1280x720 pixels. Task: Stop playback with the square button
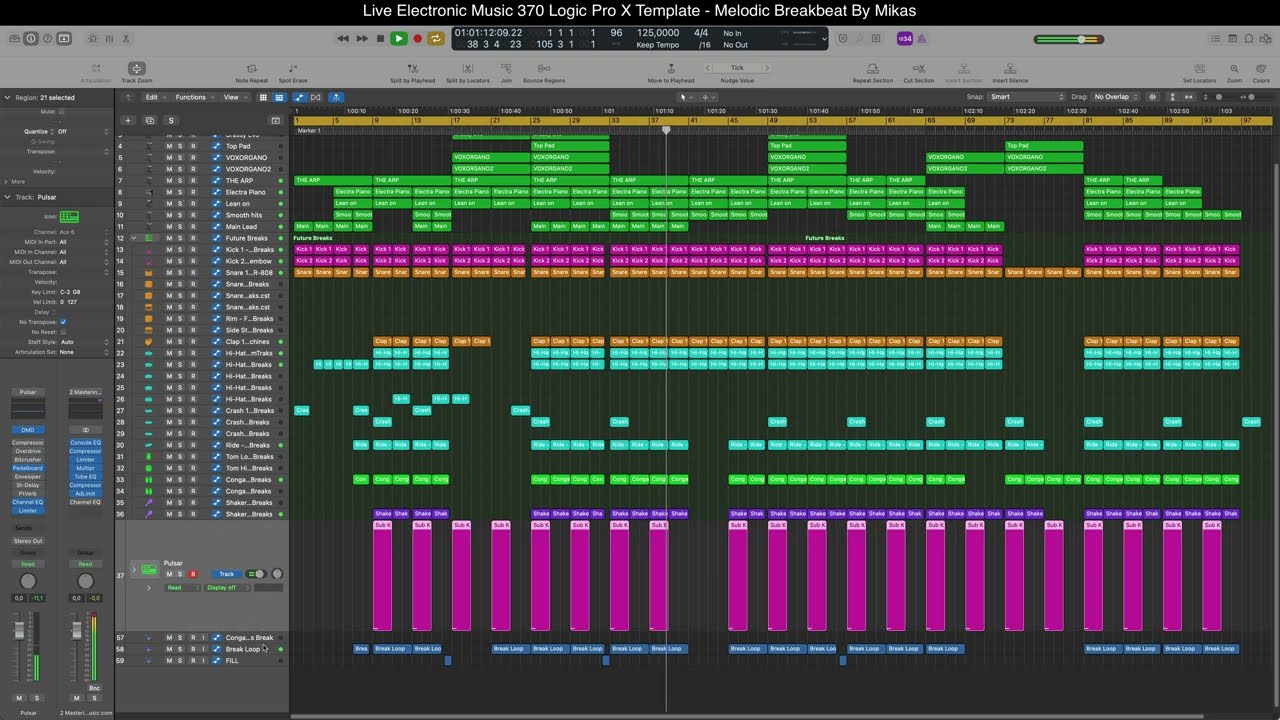380,38
